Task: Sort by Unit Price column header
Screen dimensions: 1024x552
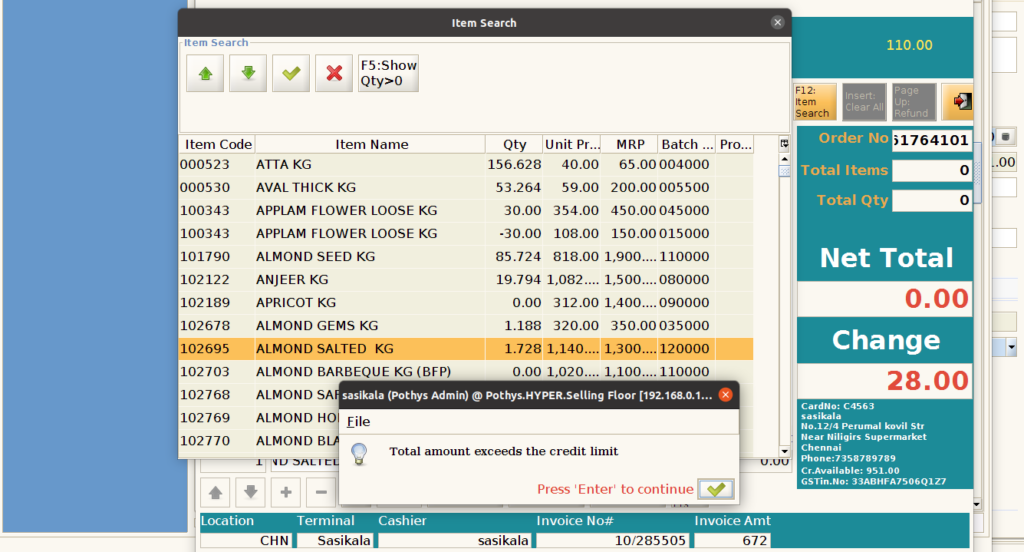Action: pos(572,144)
